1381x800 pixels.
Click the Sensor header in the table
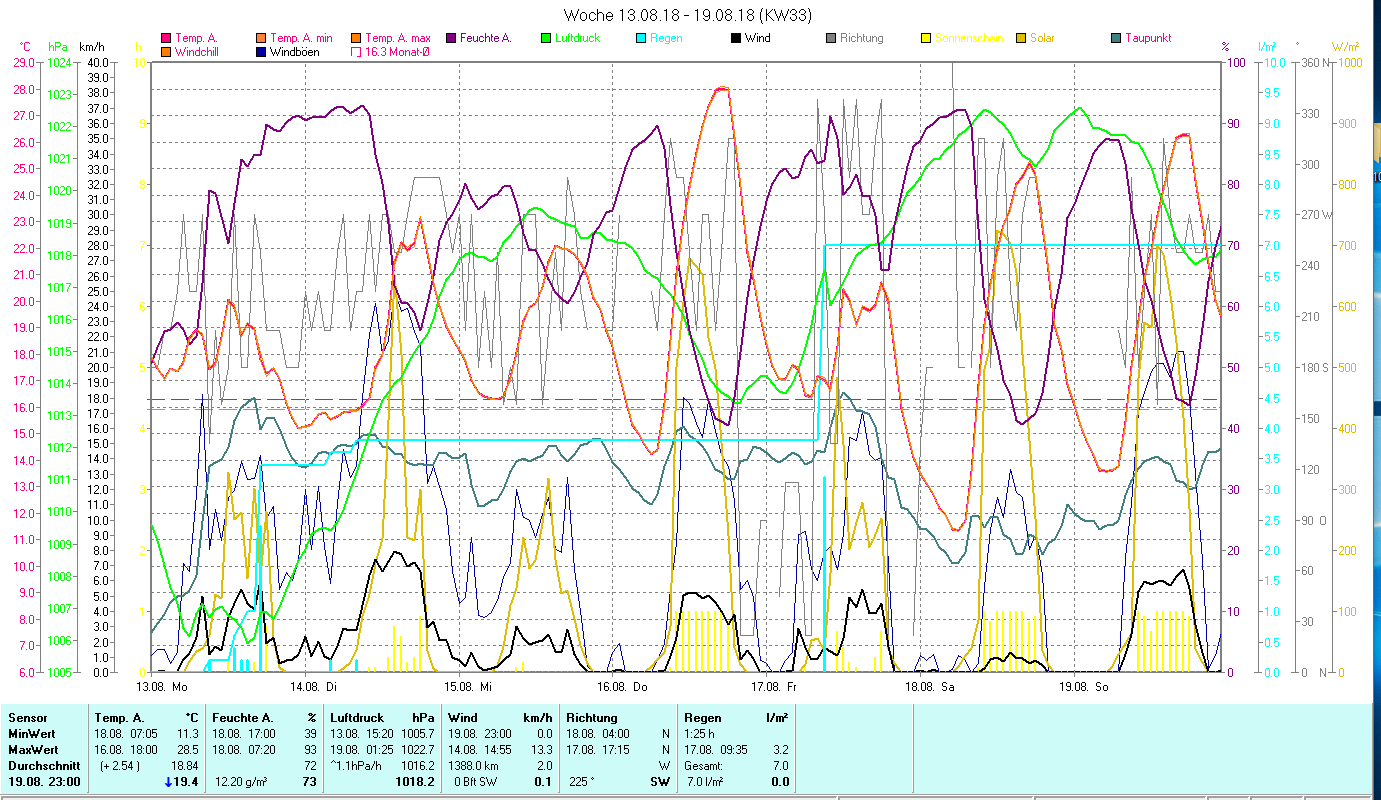coord(26,717)
